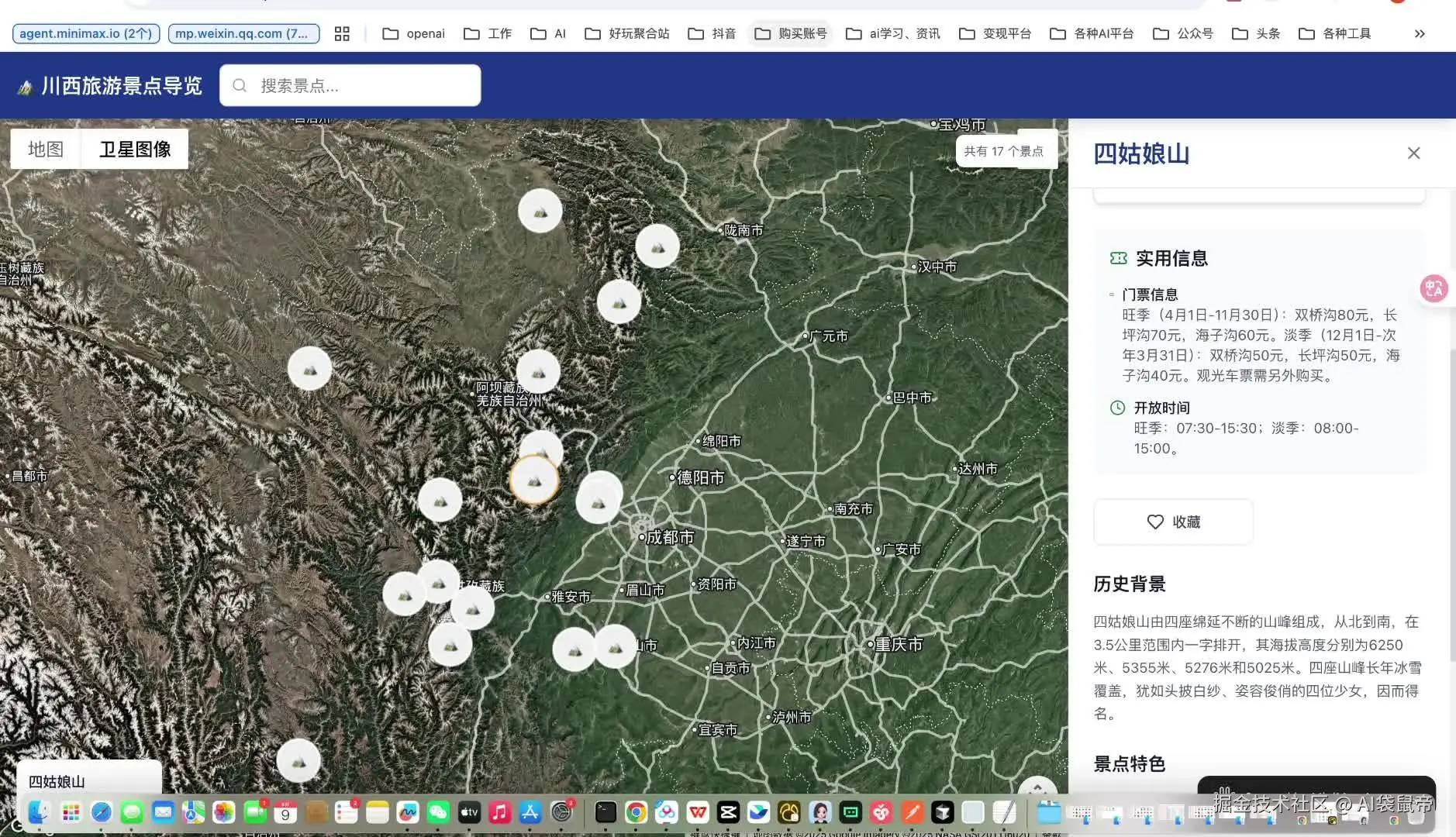Open Launchpad from the dock
The image size is (1456, 837).
[71, 811]
